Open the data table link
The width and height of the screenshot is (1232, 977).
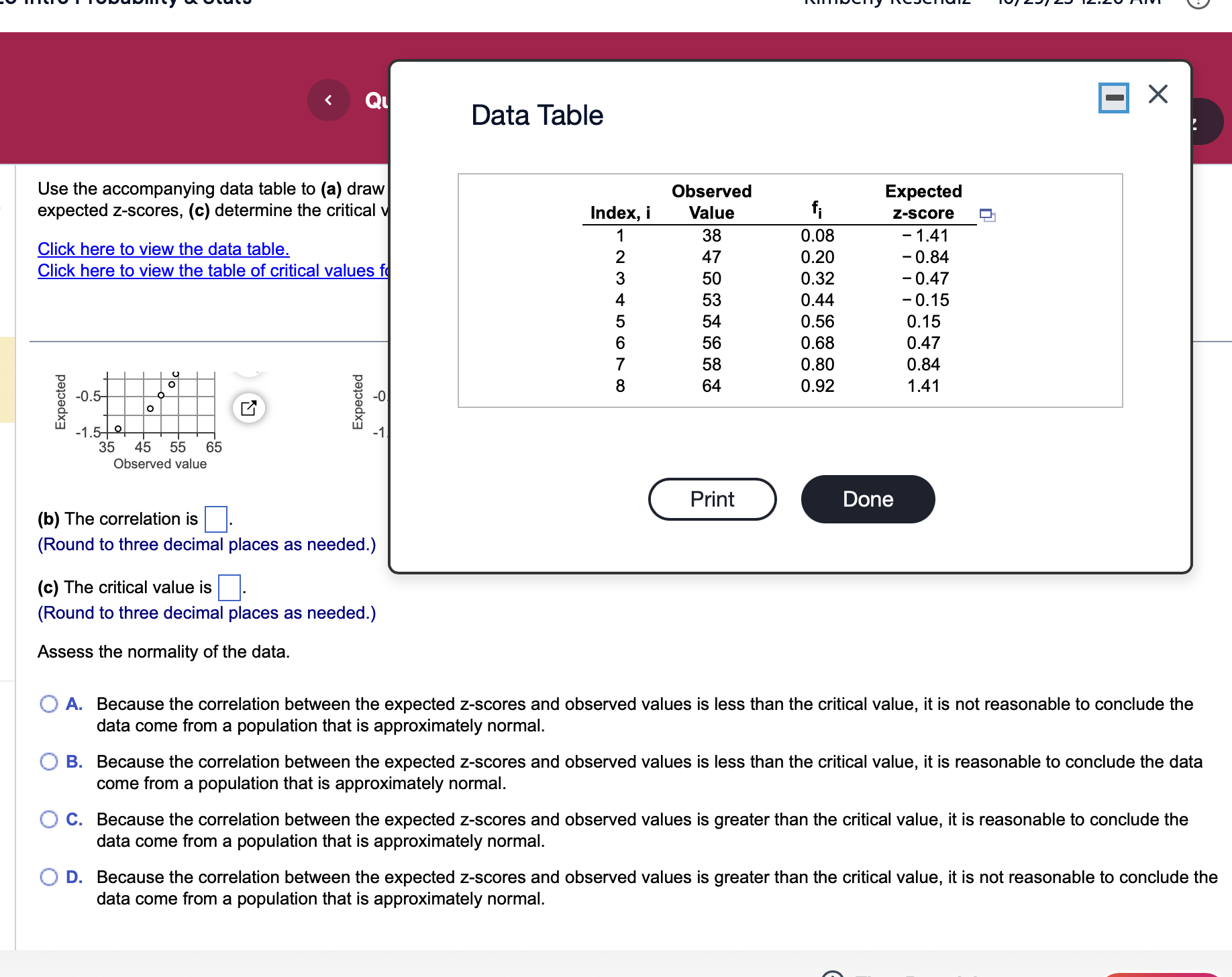[x=163, y=249]
